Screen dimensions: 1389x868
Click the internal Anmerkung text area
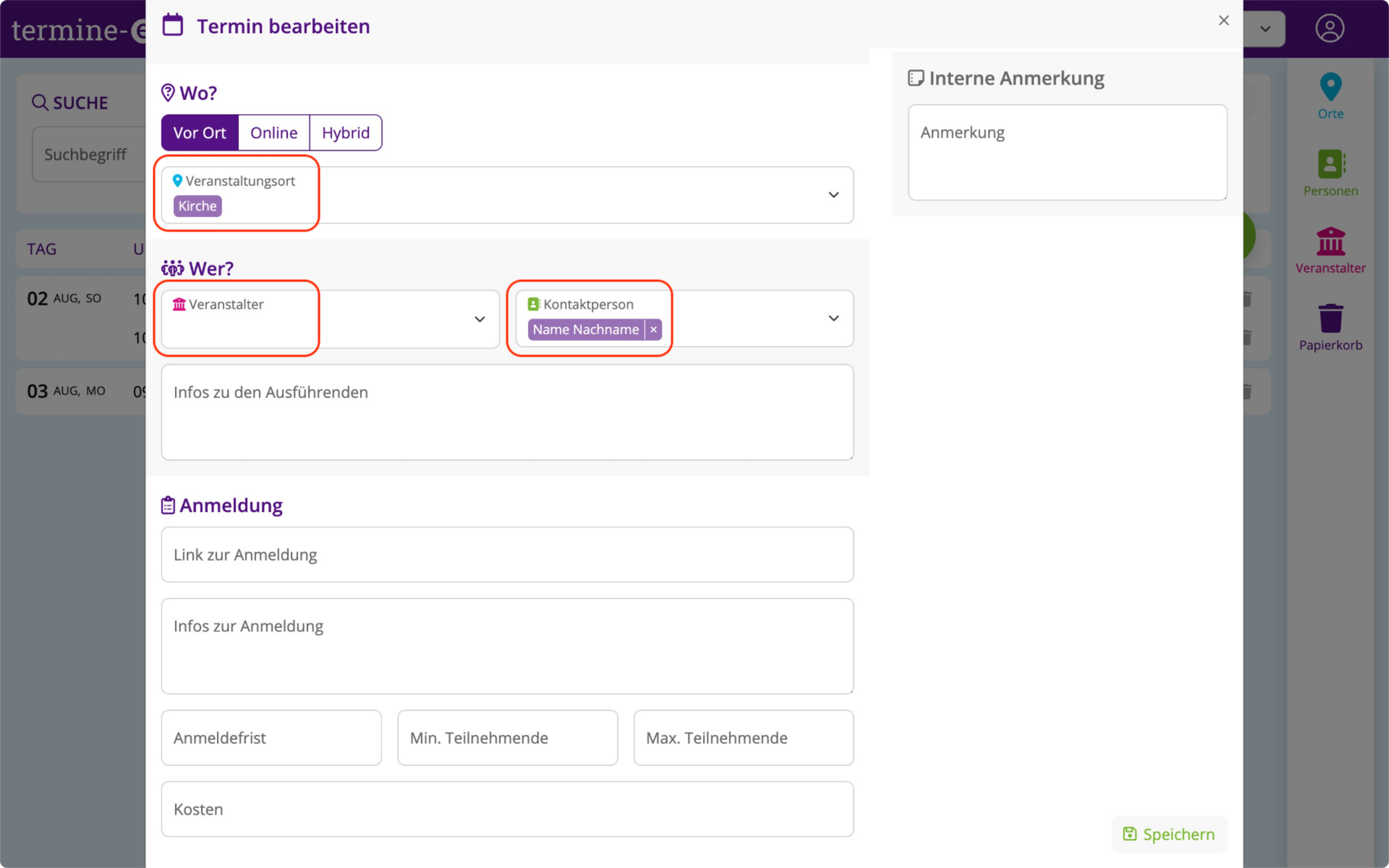1068,152
